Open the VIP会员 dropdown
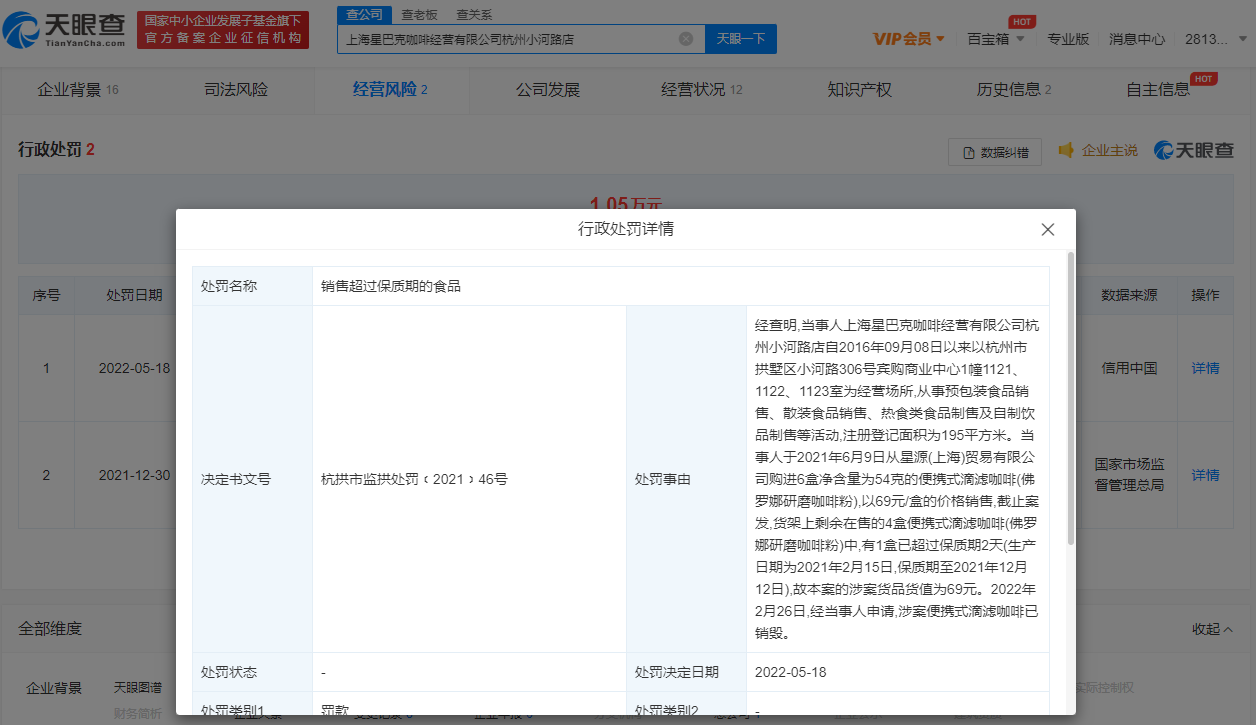 coord(909,39)
